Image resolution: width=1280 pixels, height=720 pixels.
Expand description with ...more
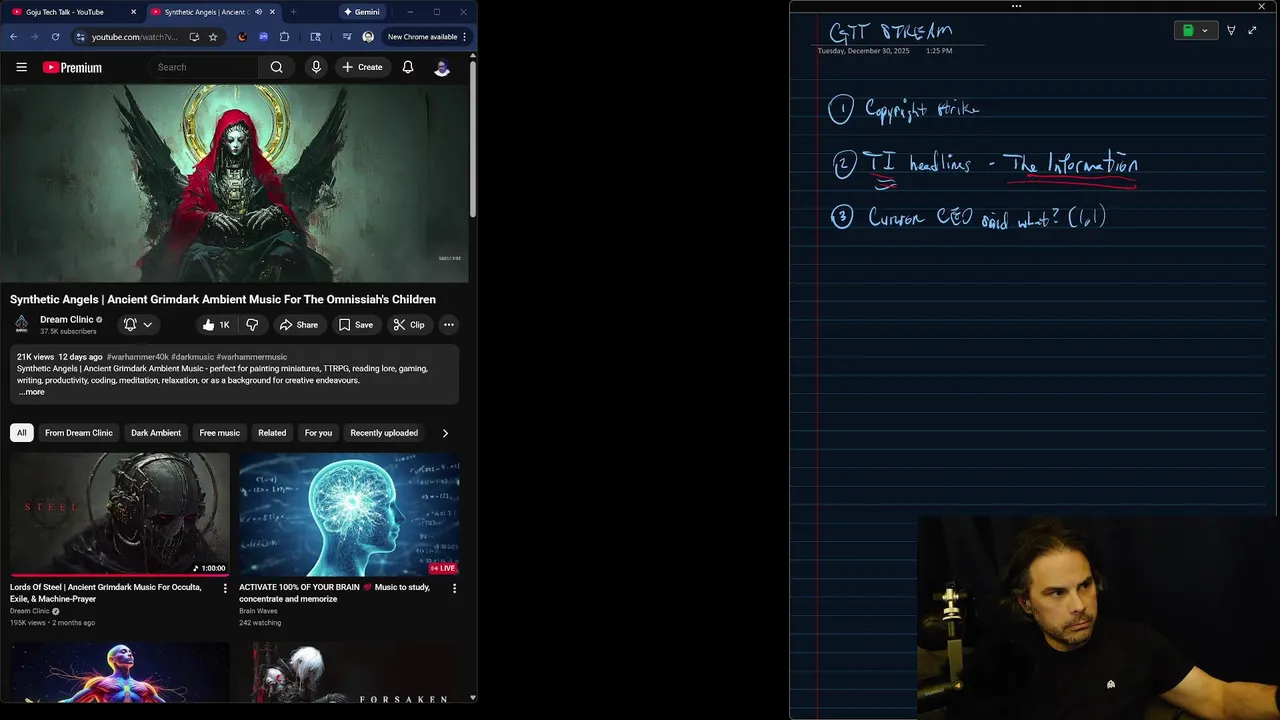(x=32, y=392)
